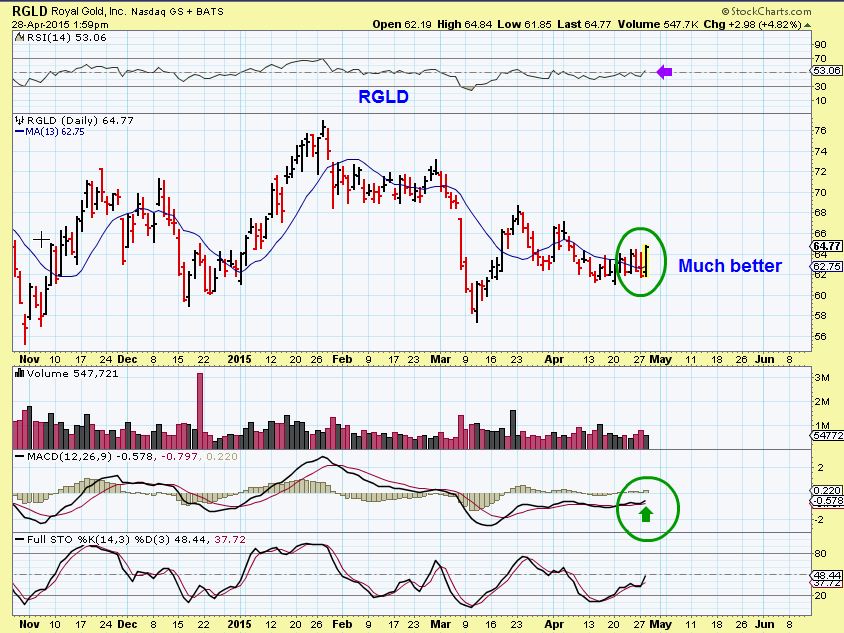
Task: Click the Volume 547.7K header value
Action: coord(658,24)
